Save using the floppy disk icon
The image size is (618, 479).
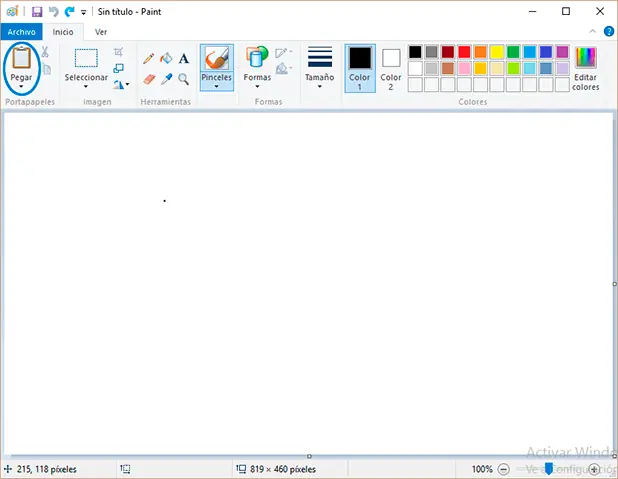(x=37, y=12)
